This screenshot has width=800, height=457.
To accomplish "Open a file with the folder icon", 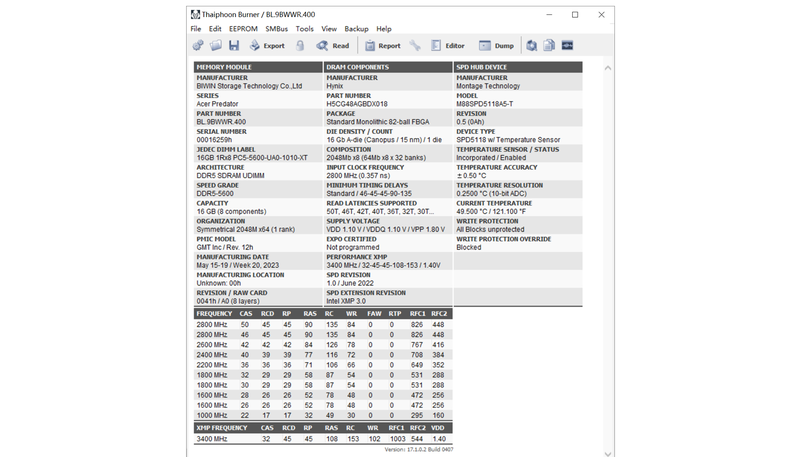I will (216, 45).
